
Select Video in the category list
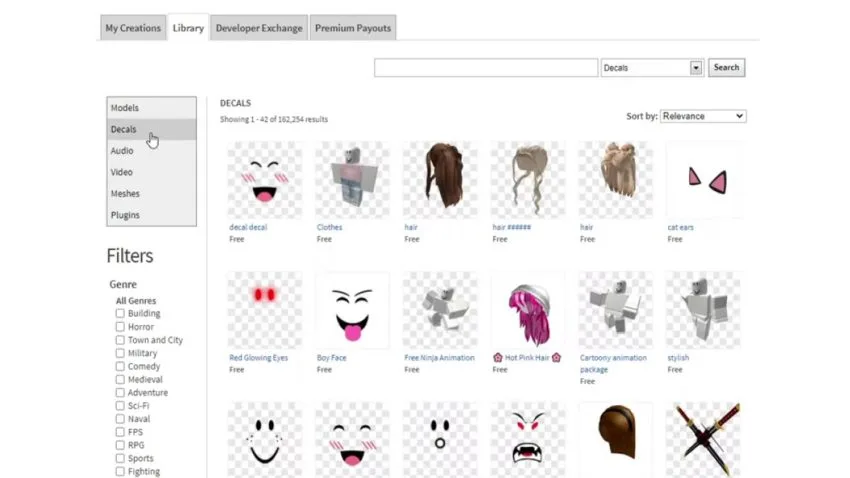click(152, 172)
